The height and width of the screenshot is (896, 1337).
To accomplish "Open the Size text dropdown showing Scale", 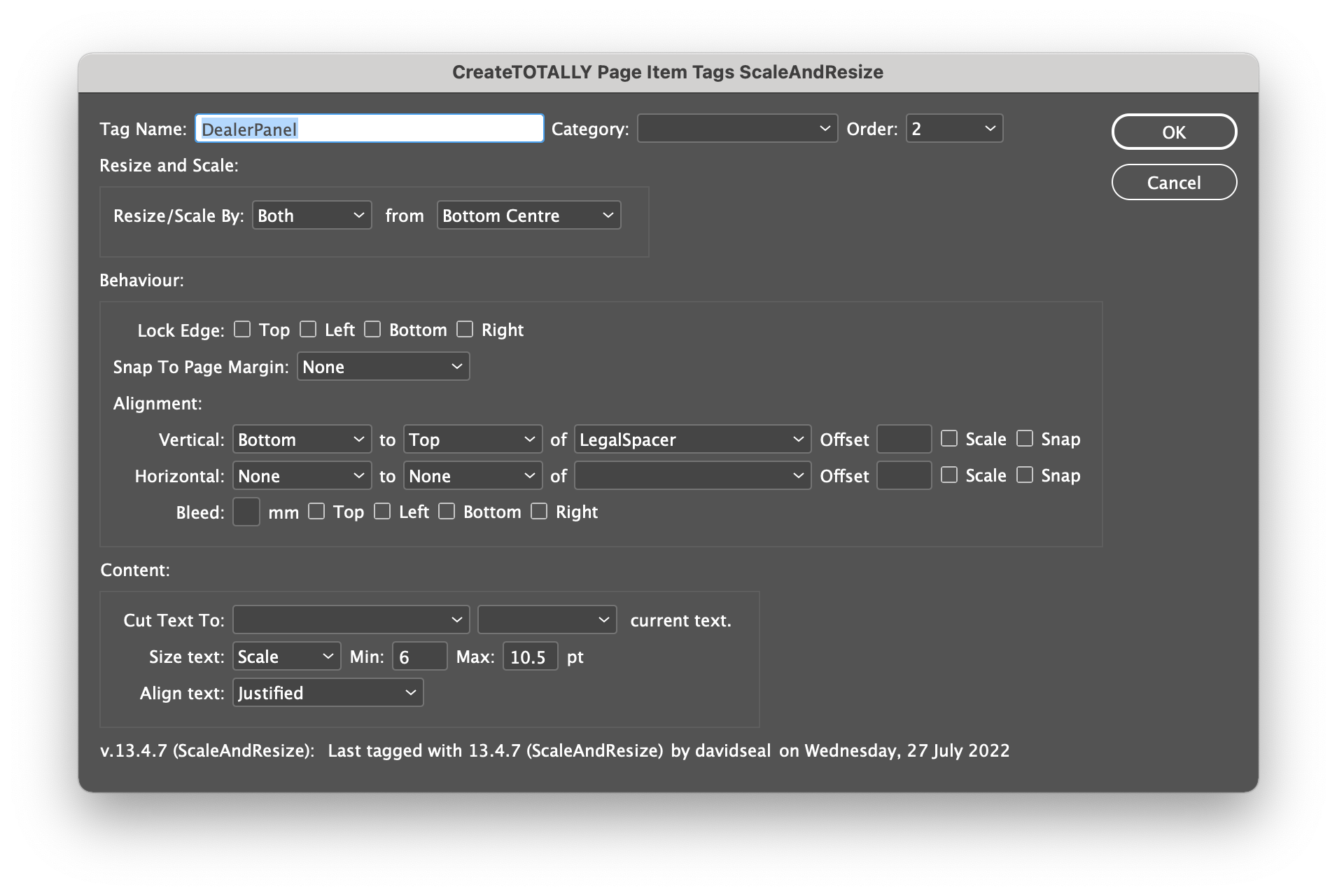I will click(x=286, y=656).
